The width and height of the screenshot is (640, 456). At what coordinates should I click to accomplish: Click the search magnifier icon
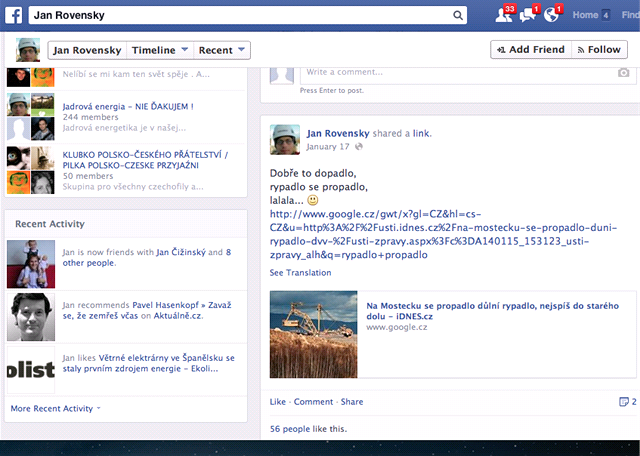(x=458, y=16)
